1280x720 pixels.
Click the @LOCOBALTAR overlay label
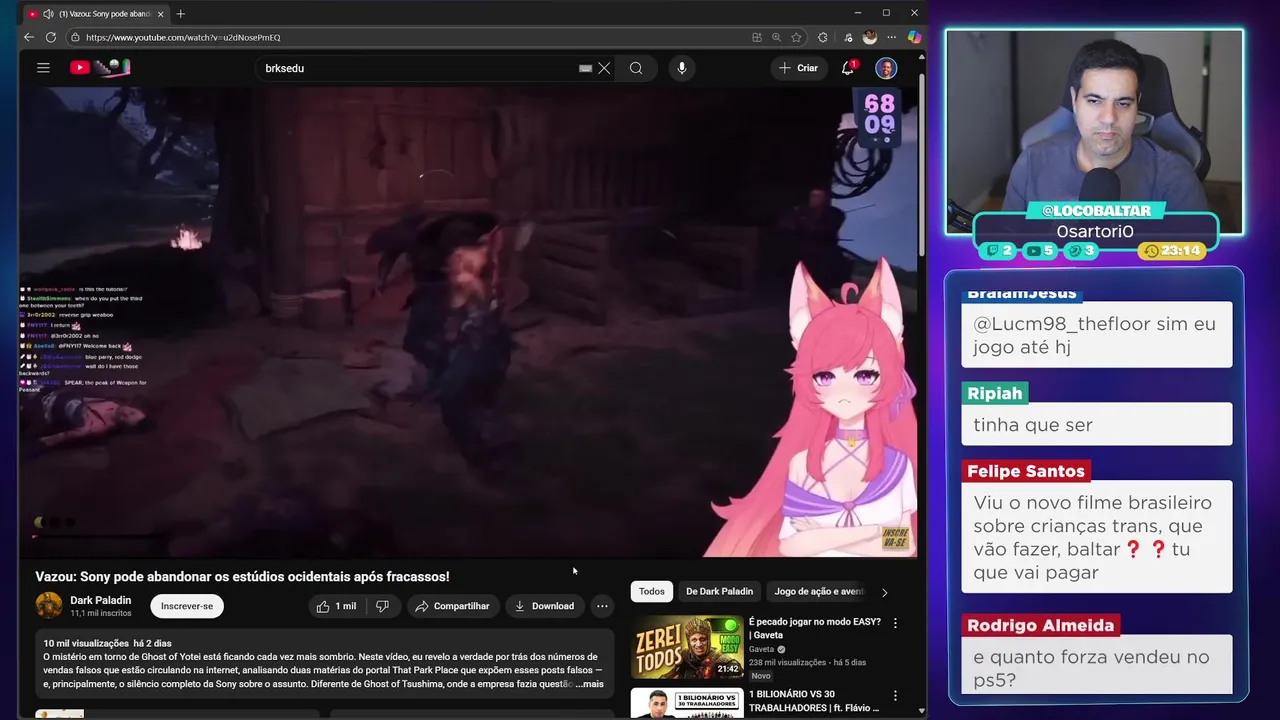(x=1096, y=210)
